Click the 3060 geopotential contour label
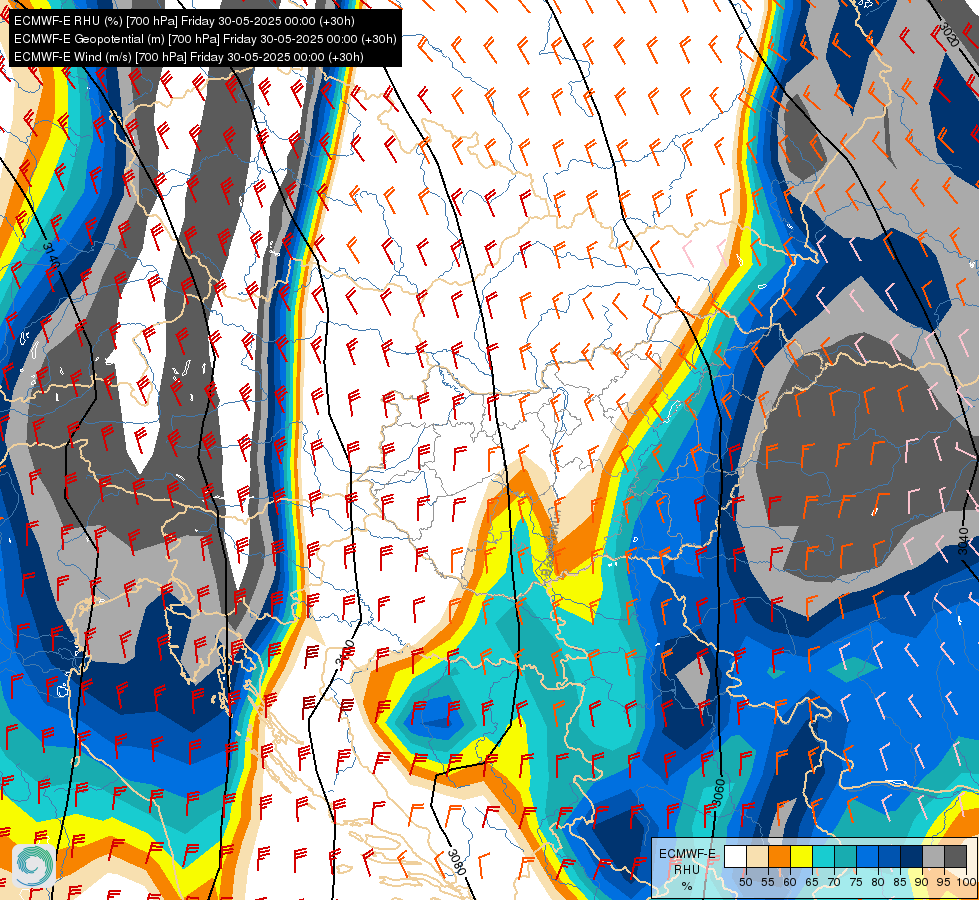 (719, 792)
